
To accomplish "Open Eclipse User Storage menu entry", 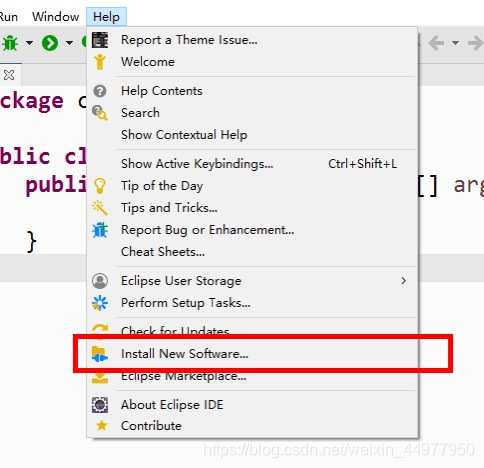I will (181, 281).
